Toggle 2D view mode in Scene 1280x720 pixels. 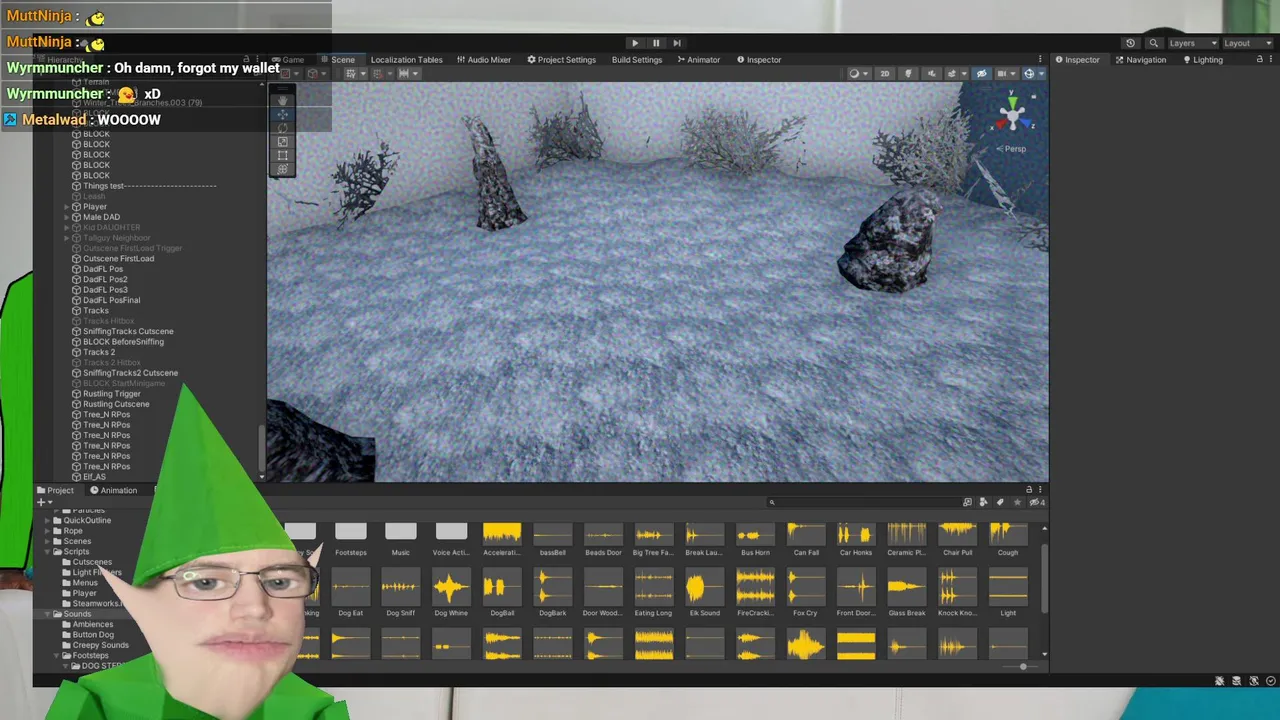pos(884,74)
